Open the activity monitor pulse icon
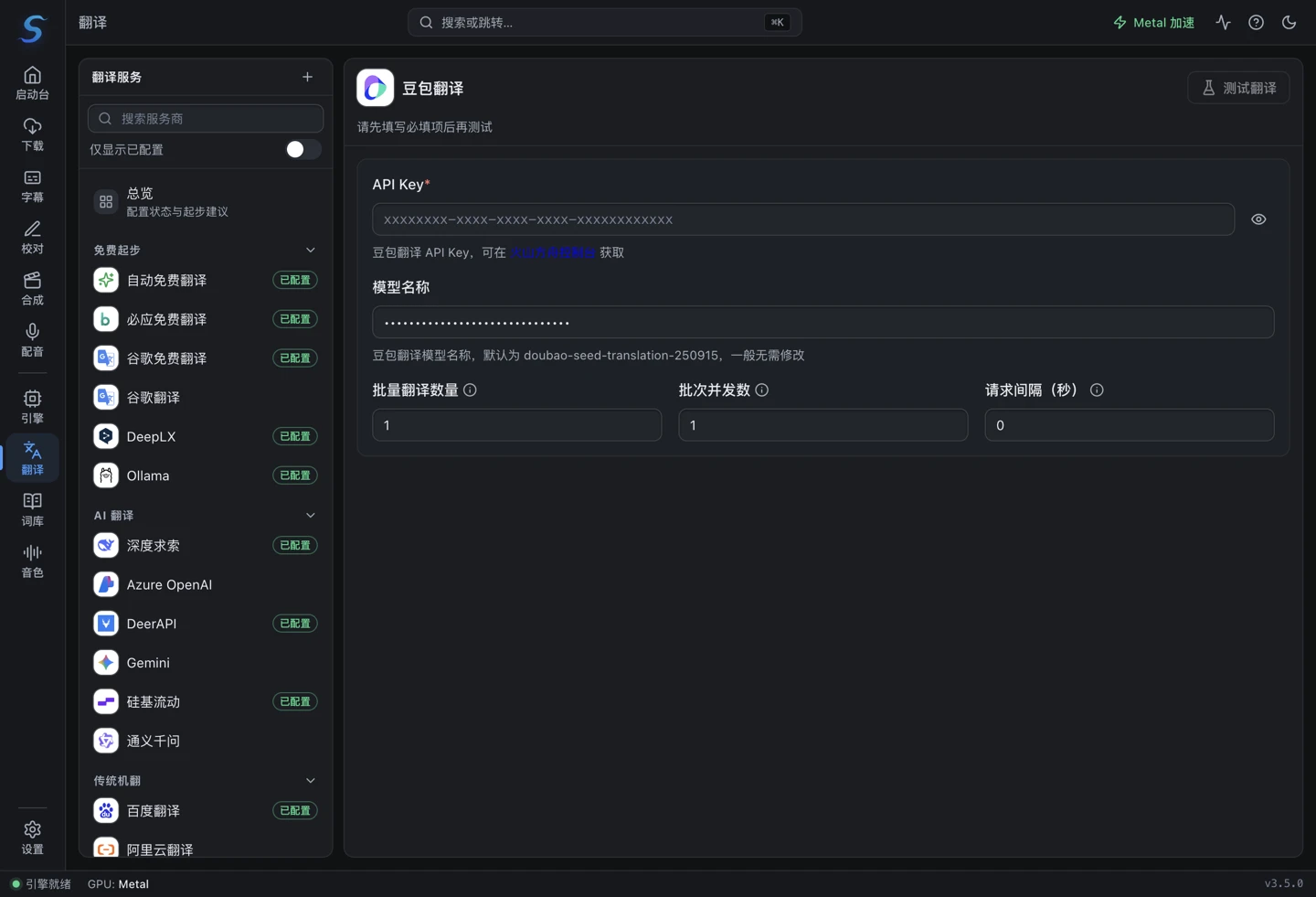1316x897 pixels. (x=1223, y=22)
